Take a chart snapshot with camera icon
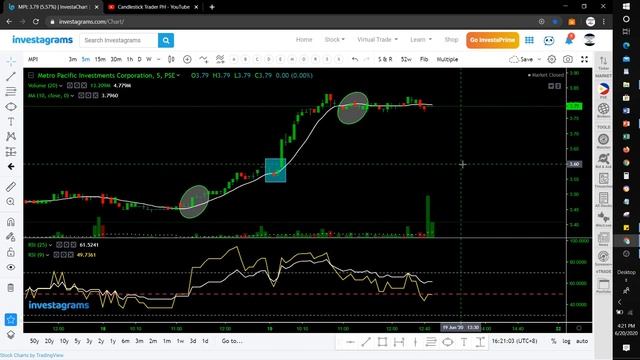The height and width of the screenshot is (360, 640). click(568, 60)
